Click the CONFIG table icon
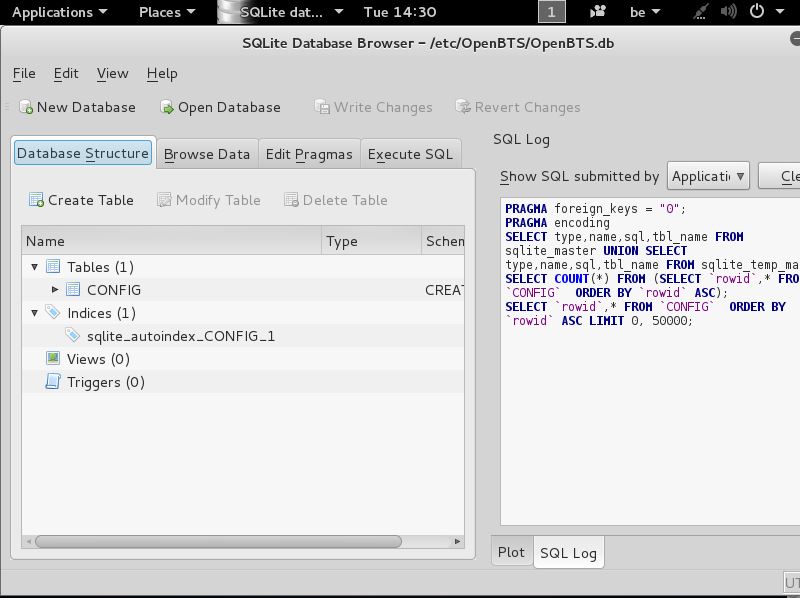The height and width of the screenshot is (598, 800). click(73, 289)
